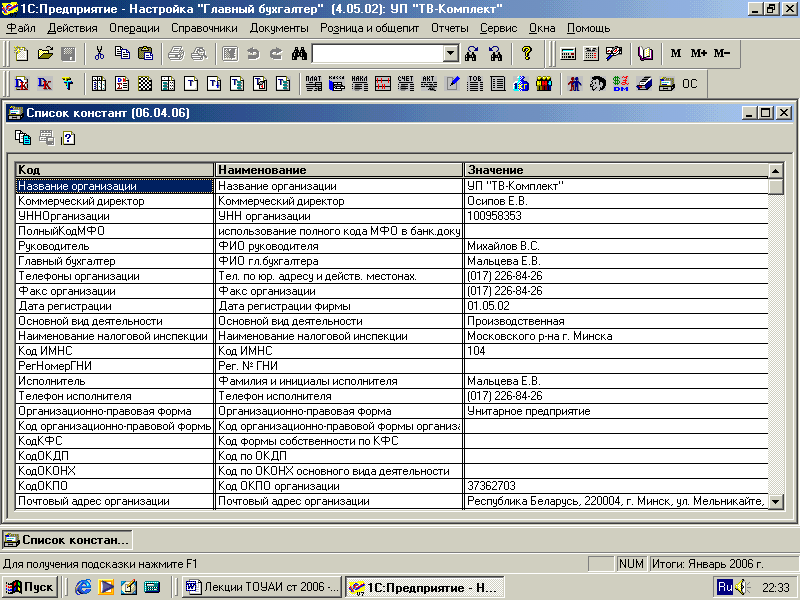Open the Справочники menu
This screenshot has width=800, height=600.
coord(204,29)
